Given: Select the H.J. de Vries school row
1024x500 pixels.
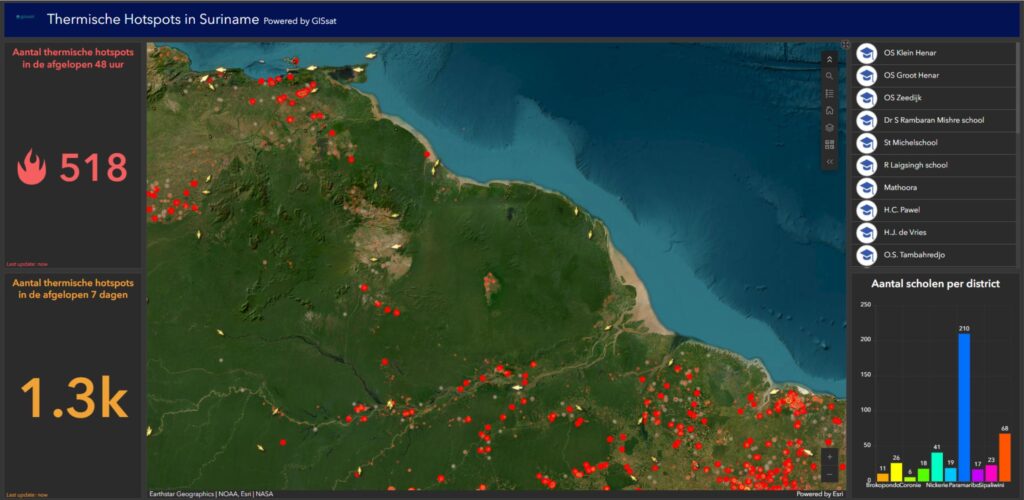Looking at the screenshot, I should (x=935, y=232).
